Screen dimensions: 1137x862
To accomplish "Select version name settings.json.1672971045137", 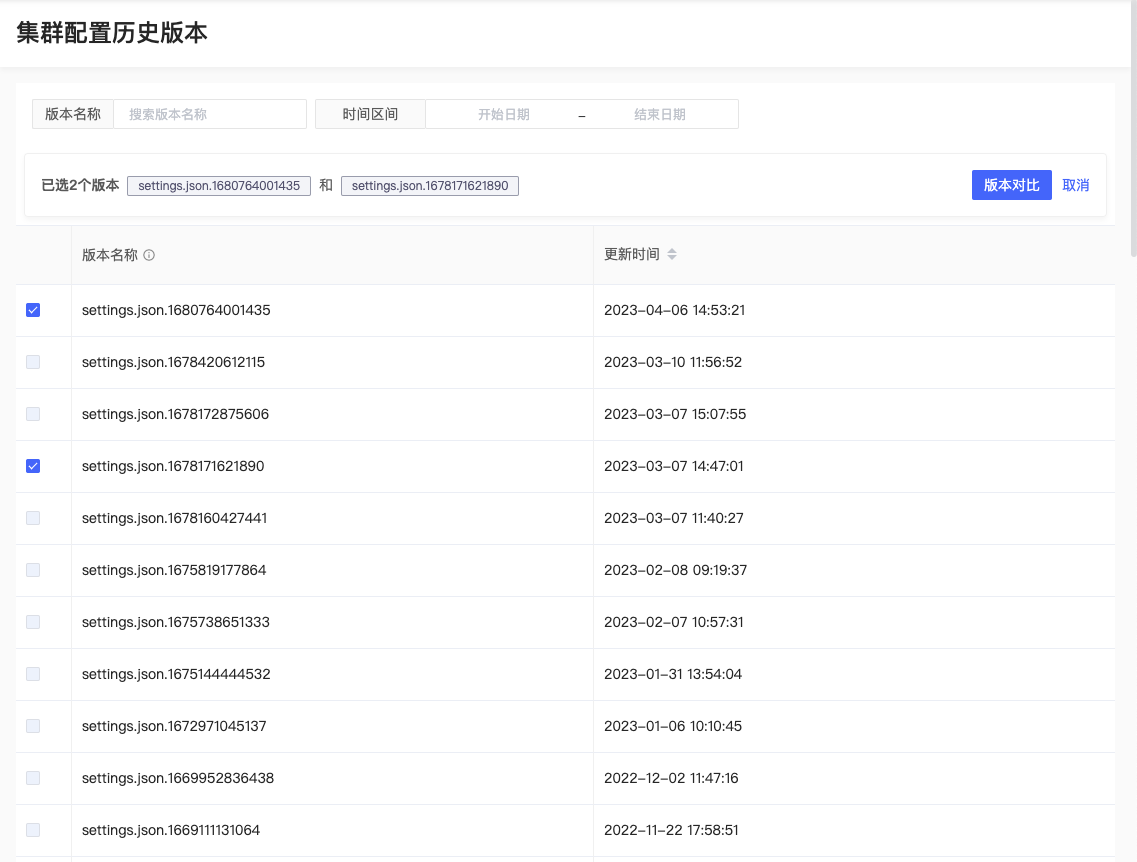I will tap(174, 726).
